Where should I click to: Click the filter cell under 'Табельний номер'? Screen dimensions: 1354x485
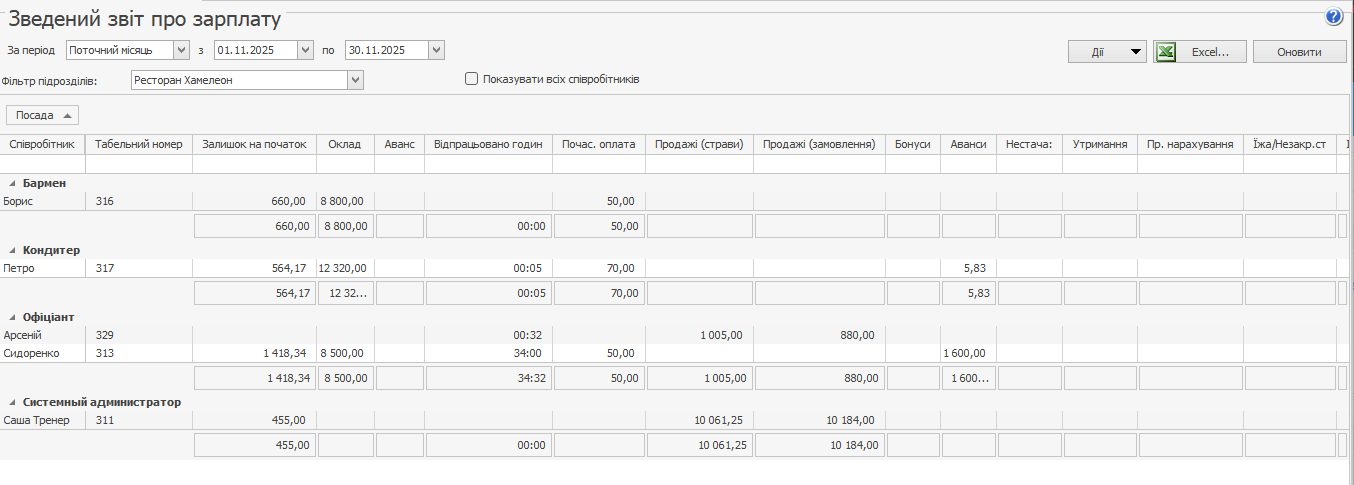138,165
